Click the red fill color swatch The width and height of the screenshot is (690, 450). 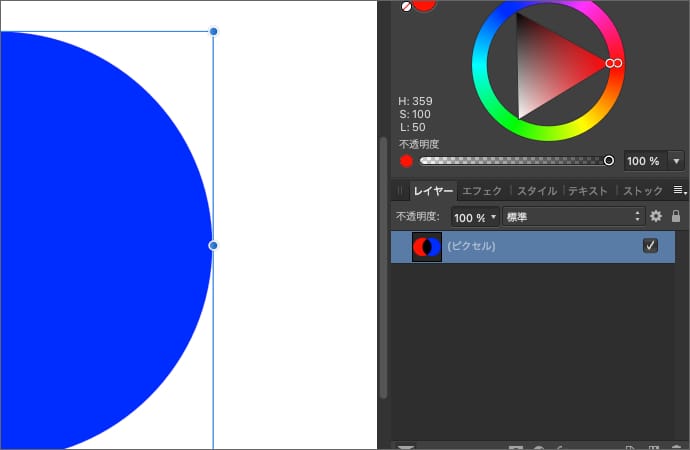click(425, 4)
